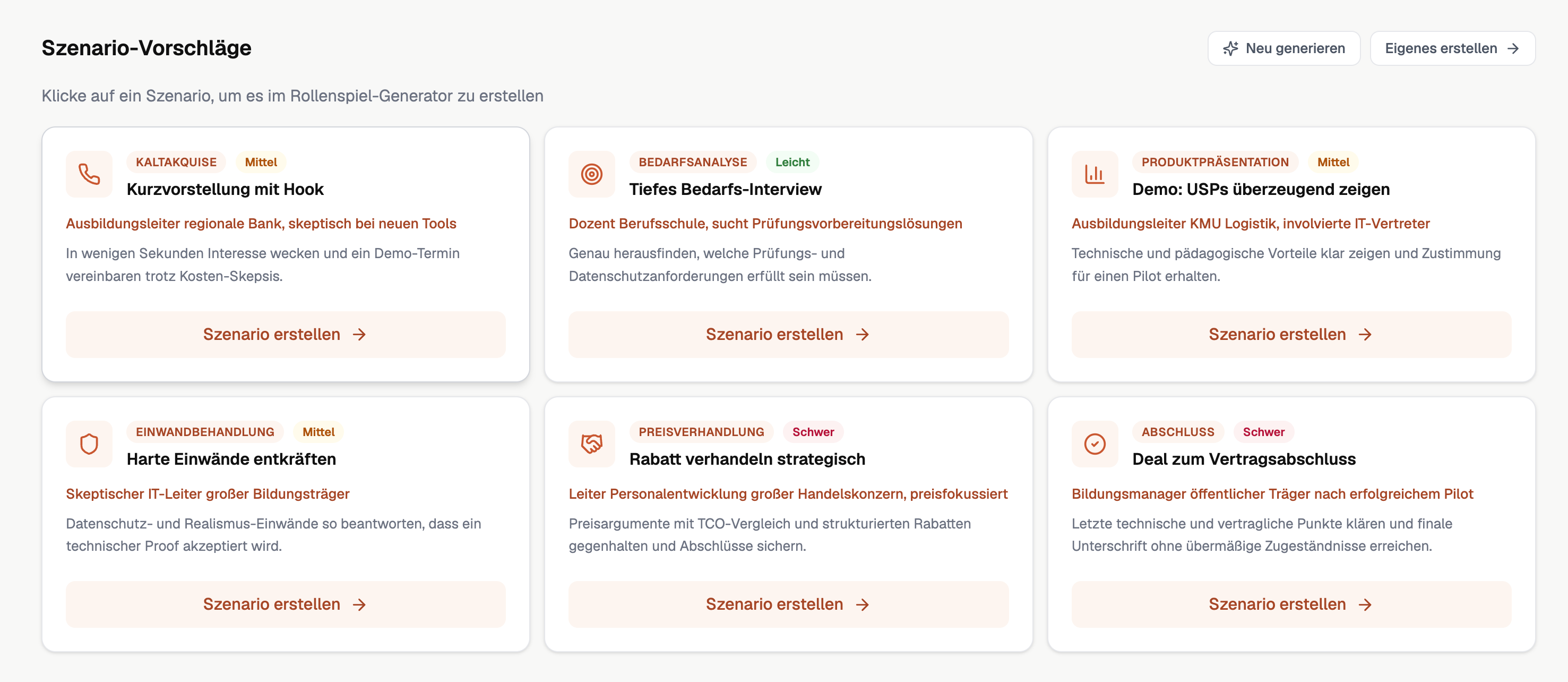This screenshot has height=682, width=1568.
Task: Click the Leicht difficulty badge on Bedarfsanalyse
Action: click(x=792, y=162)
